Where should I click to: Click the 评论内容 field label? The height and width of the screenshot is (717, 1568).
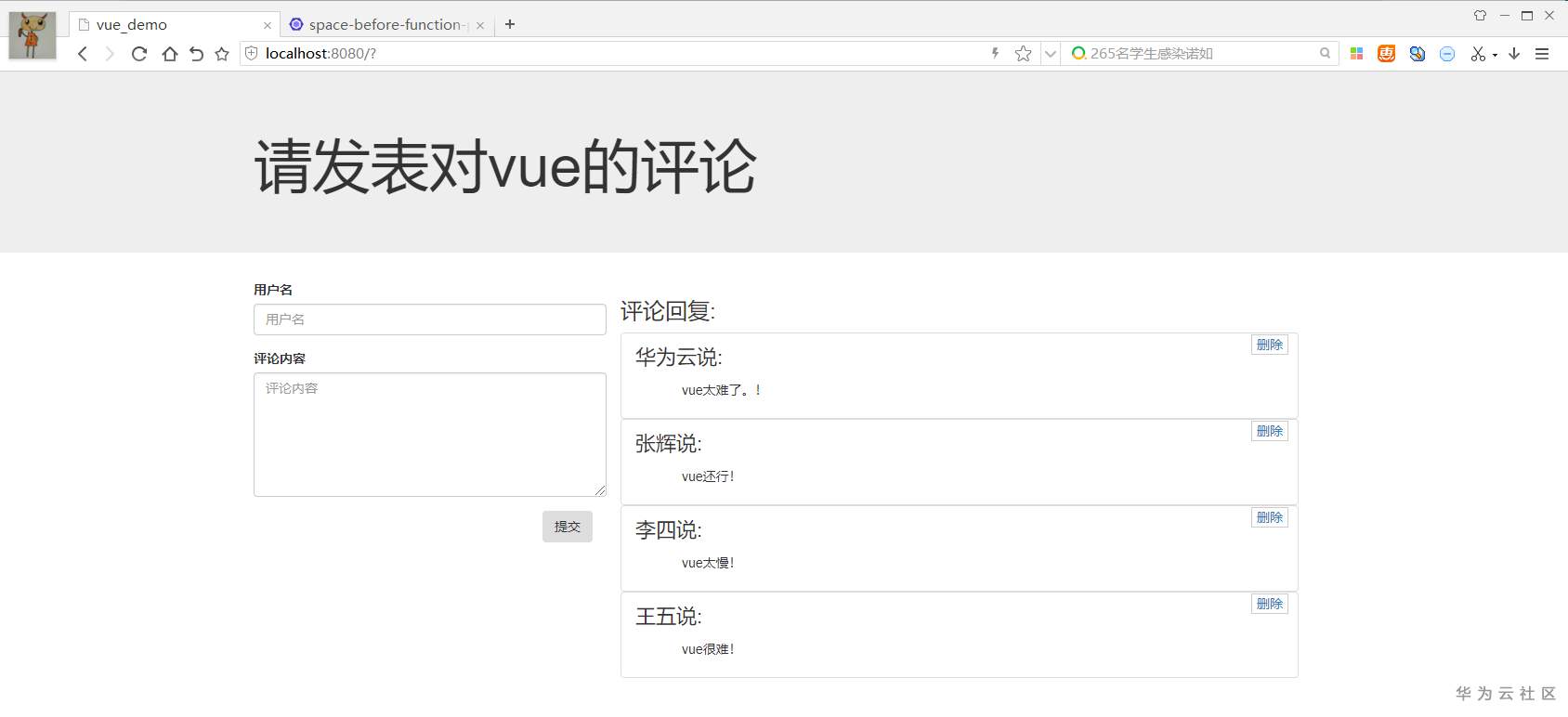point(280,358)
